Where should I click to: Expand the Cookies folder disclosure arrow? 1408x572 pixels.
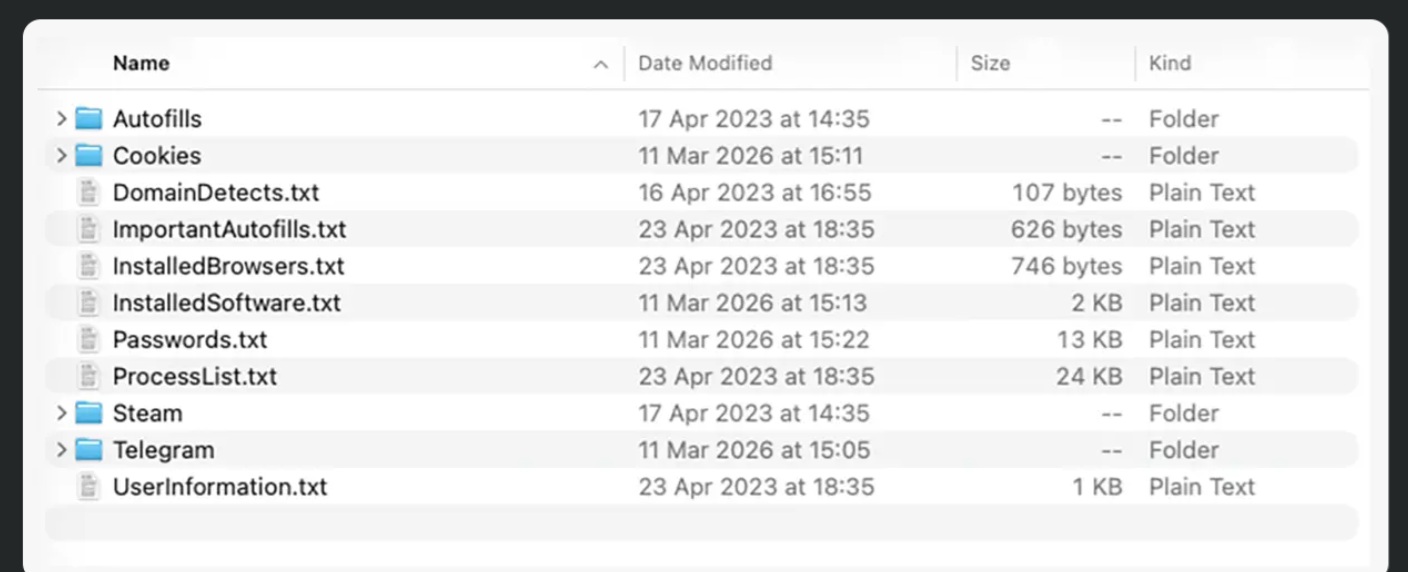coord(61,156)
